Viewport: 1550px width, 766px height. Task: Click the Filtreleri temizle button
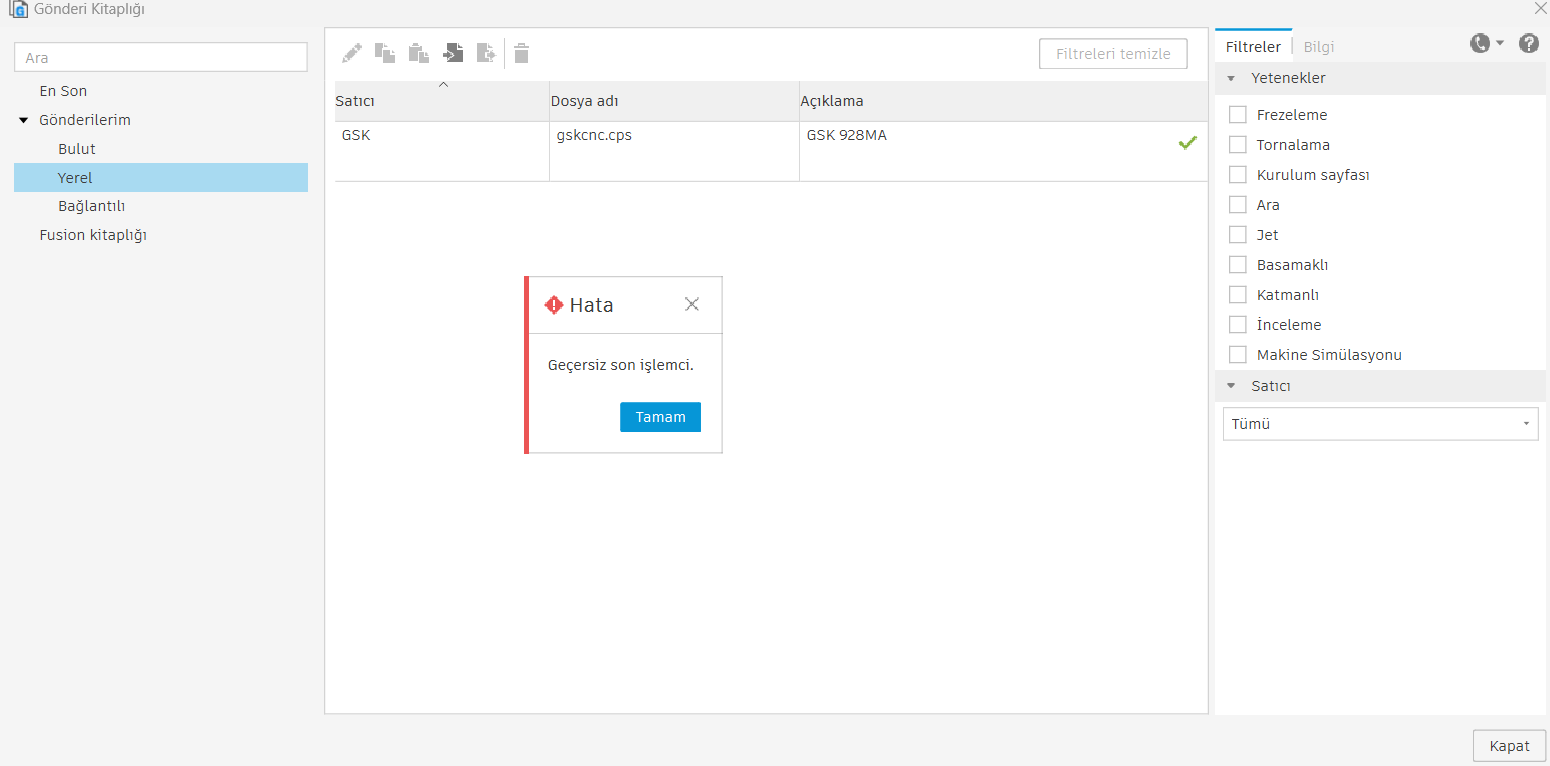pos(1113,54)
